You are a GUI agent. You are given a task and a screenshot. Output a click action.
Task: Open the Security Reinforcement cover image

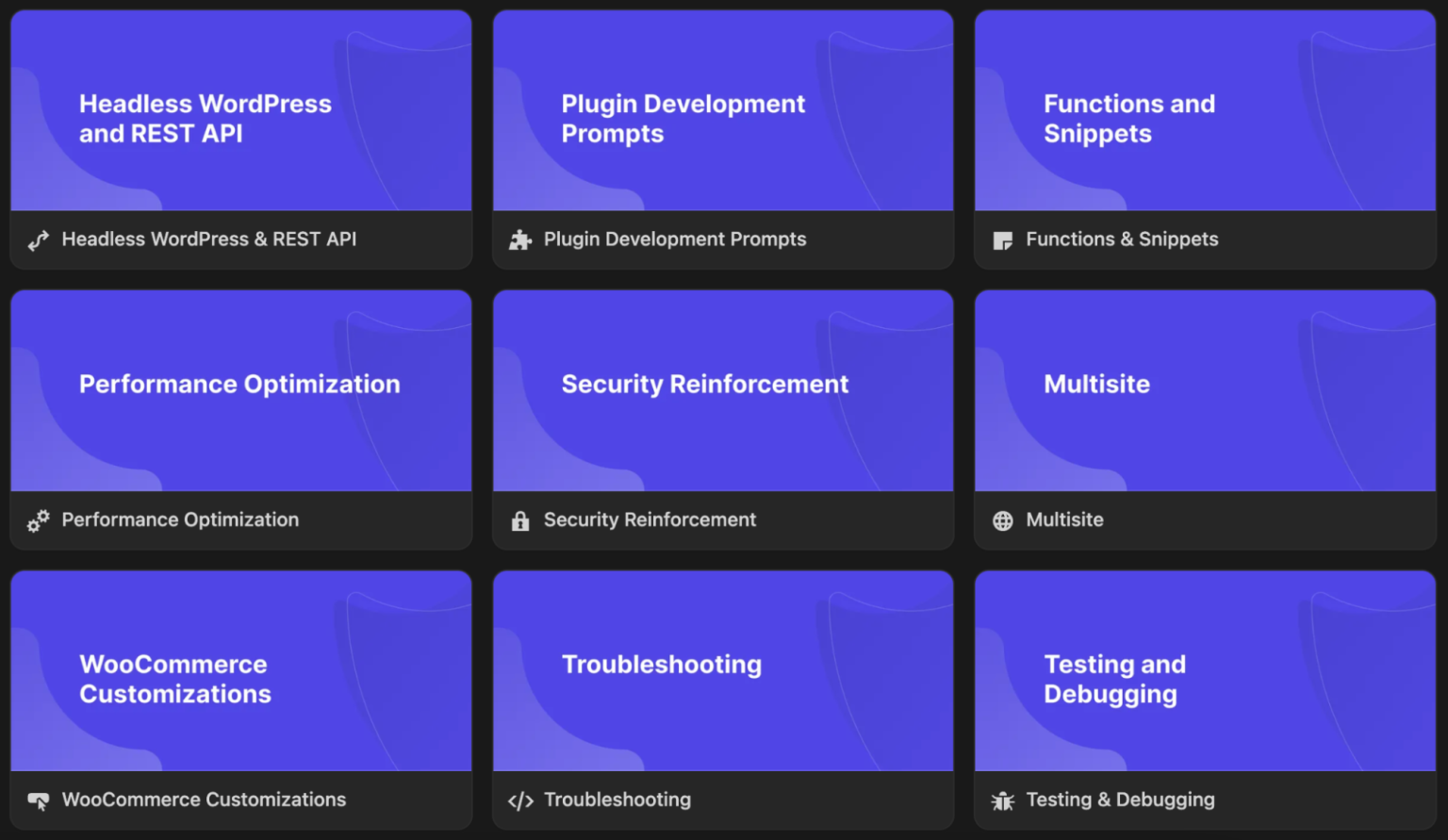coord(723,390)
